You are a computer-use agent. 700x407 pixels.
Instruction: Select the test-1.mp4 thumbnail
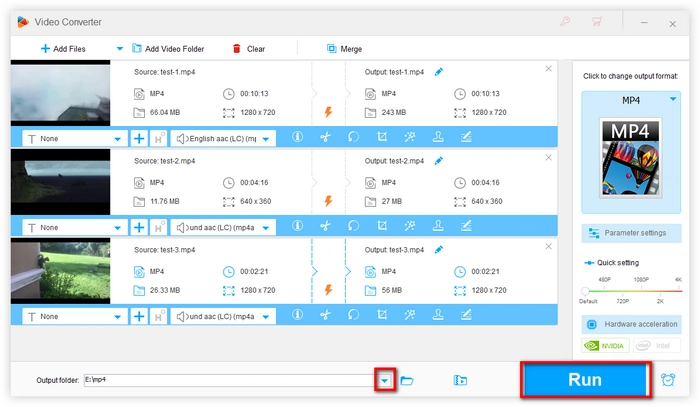(60, 93)
